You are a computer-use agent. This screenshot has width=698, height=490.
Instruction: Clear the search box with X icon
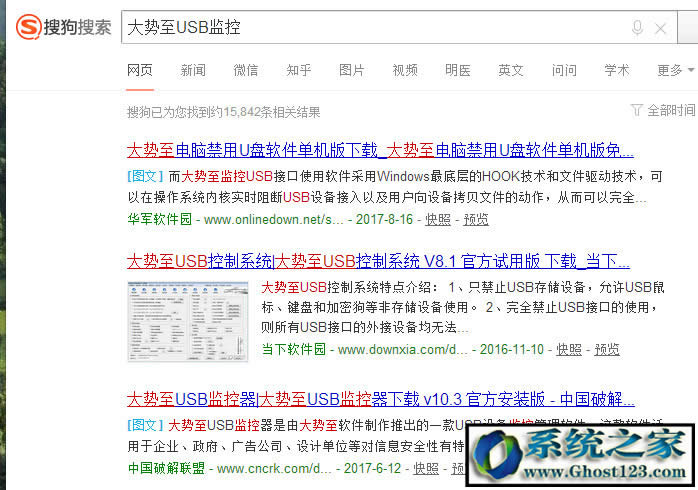660,28
